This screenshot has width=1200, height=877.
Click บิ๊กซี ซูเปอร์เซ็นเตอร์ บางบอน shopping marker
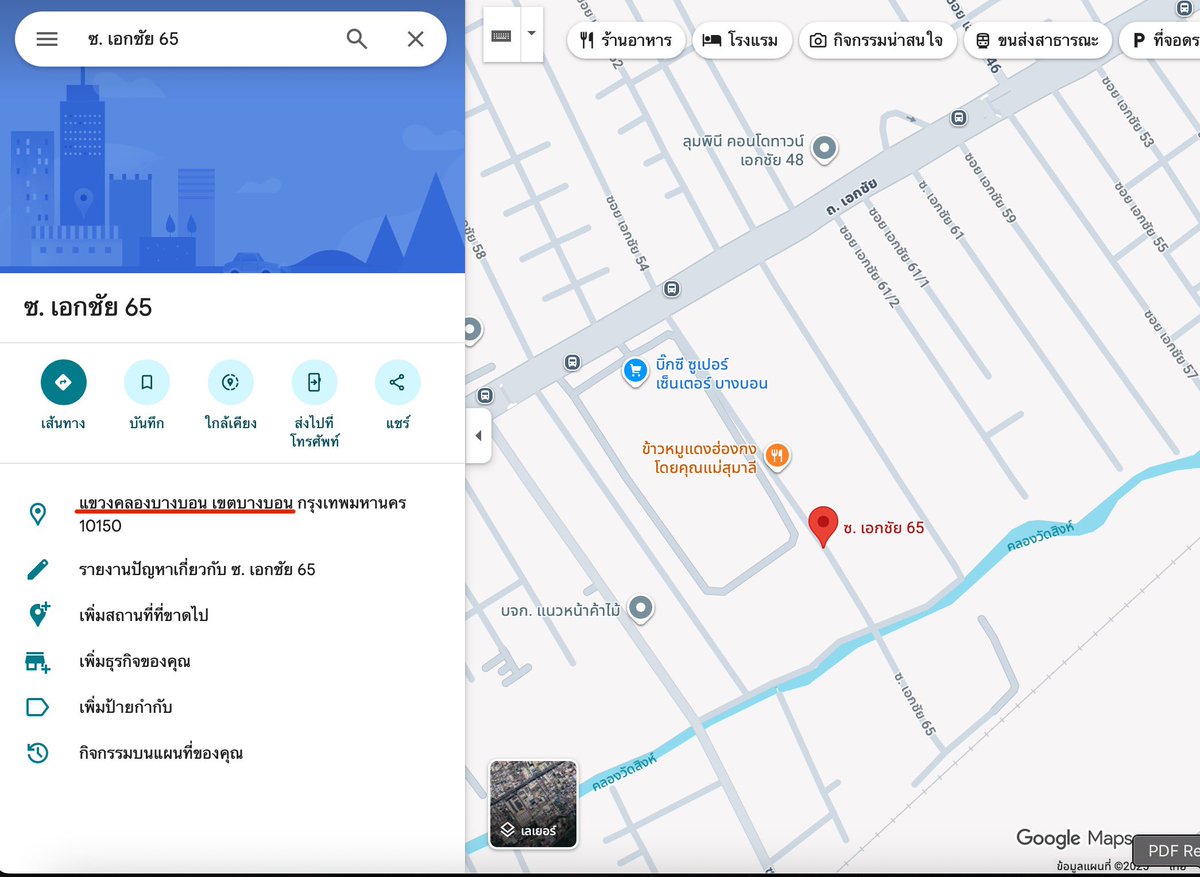635,372
